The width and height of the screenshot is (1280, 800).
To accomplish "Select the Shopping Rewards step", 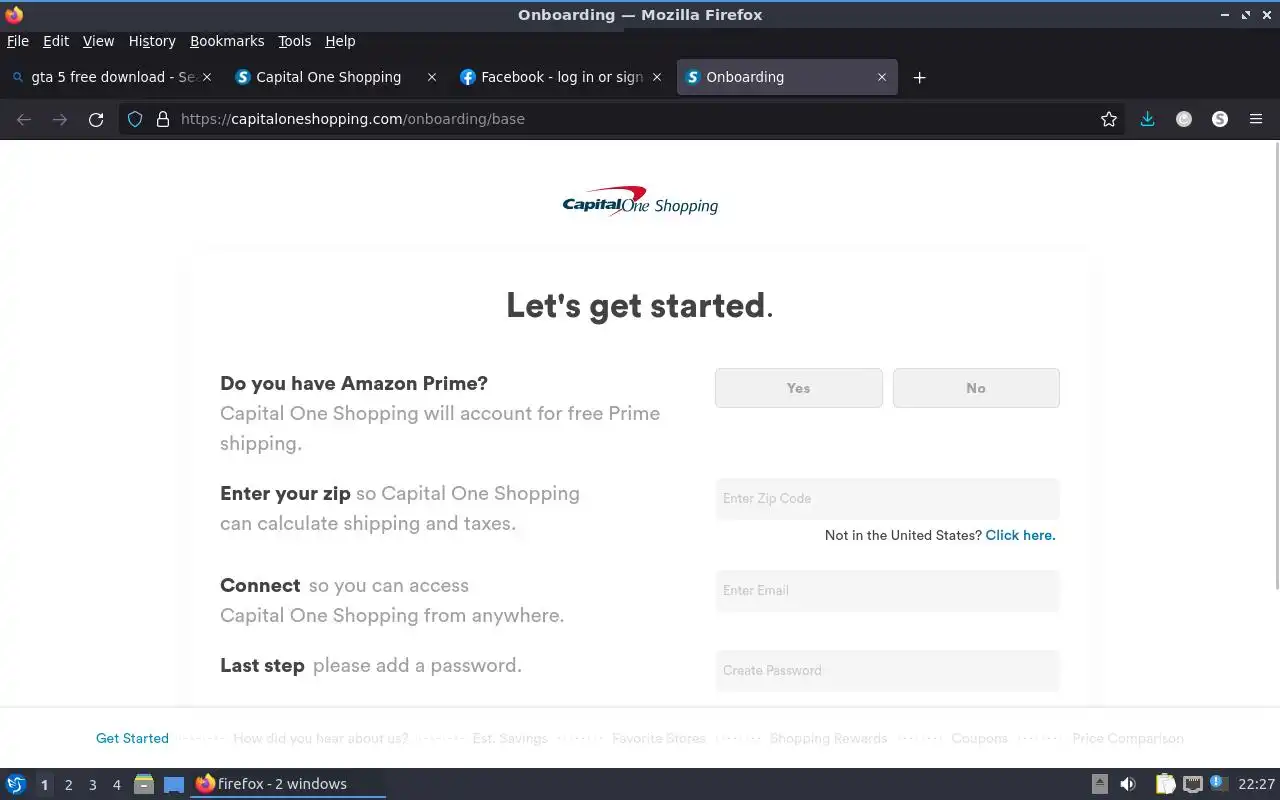I will [828, 738].
